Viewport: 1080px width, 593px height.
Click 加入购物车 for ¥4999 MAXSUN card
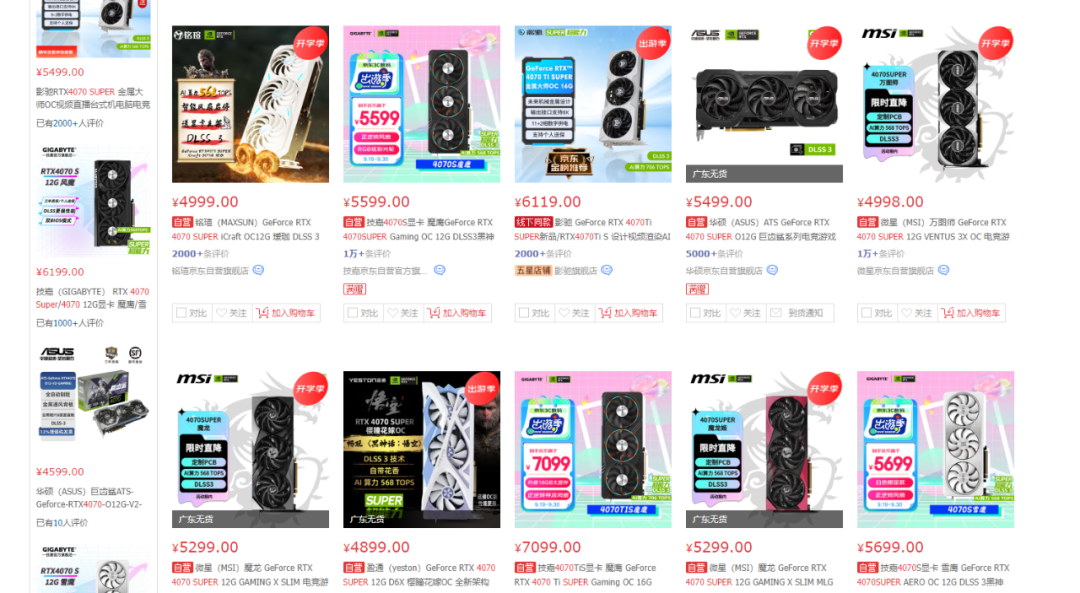click(x=287, y=313)
